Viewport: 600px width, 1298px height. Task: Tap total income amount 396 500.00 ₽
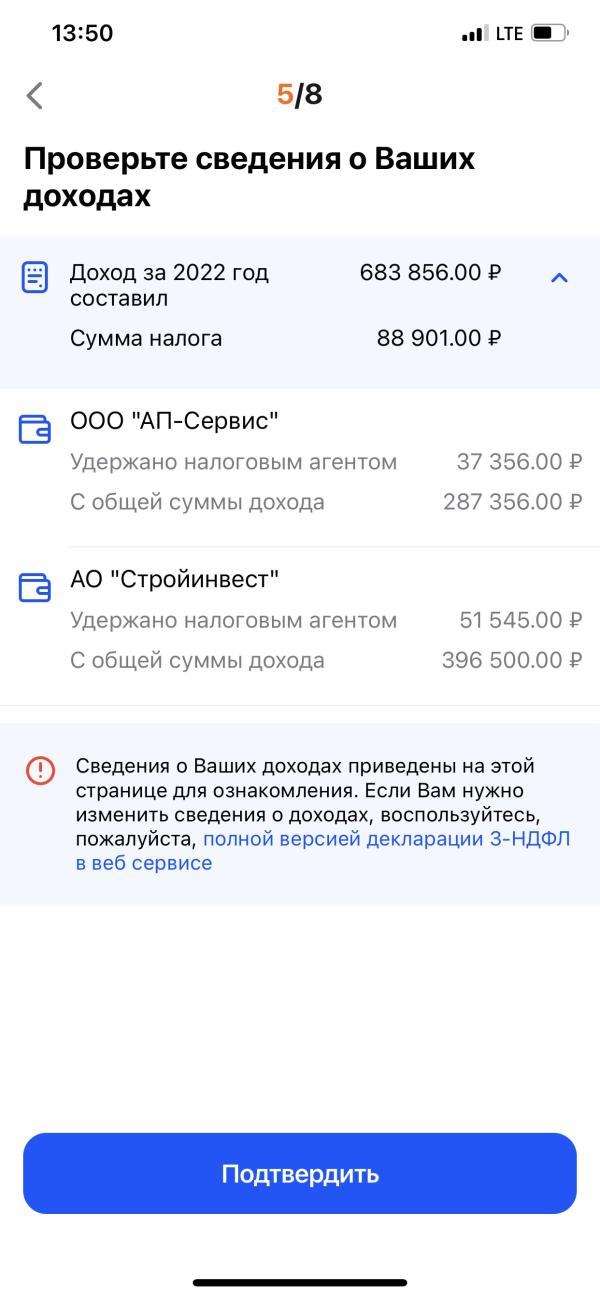coord(512,660)
